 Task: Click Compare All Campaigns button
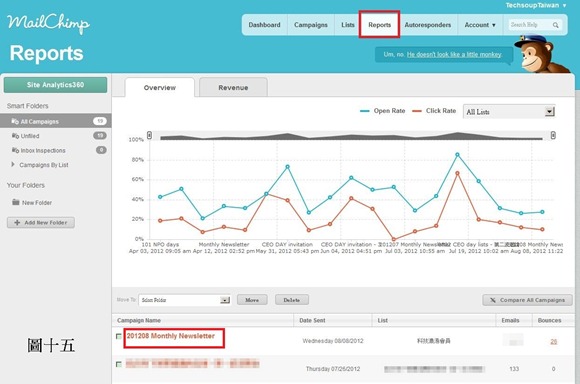click(527, 300)
